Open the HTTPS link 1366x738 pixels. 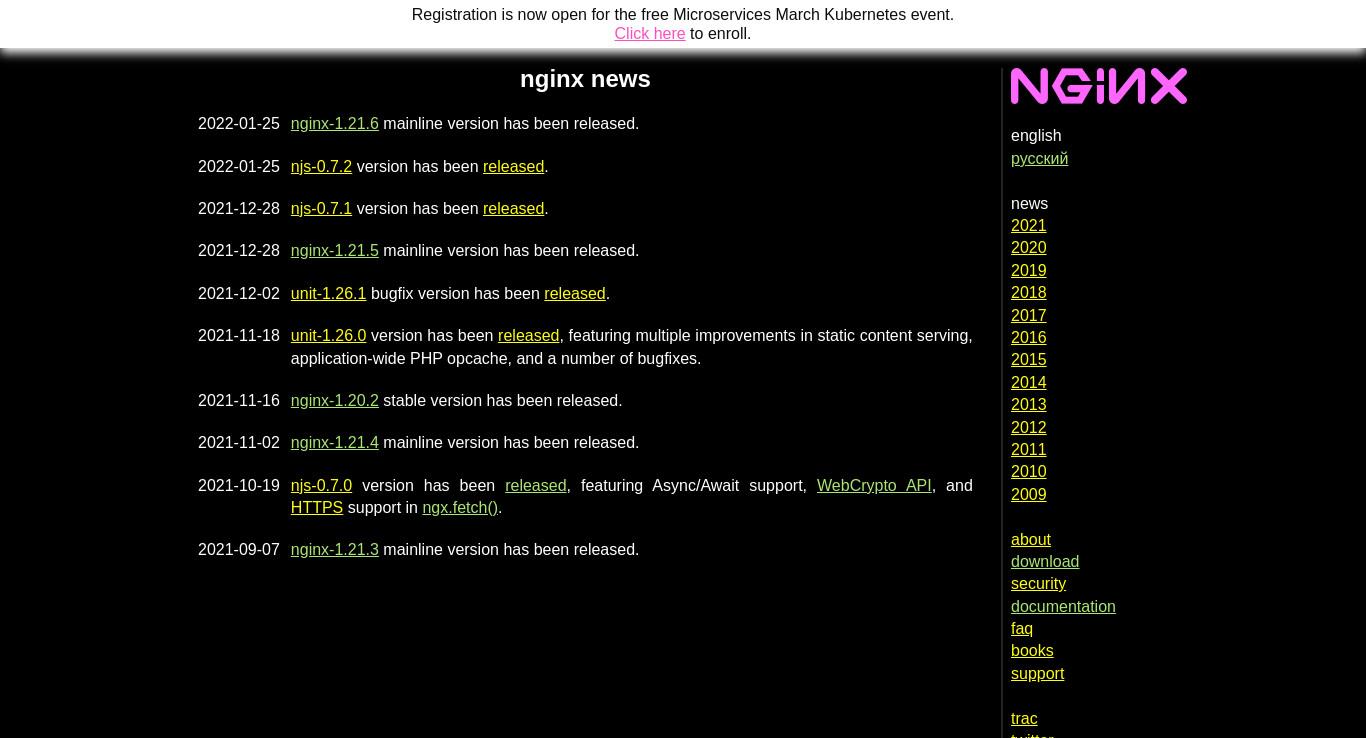pyautogui.click(x=317, y=507)
